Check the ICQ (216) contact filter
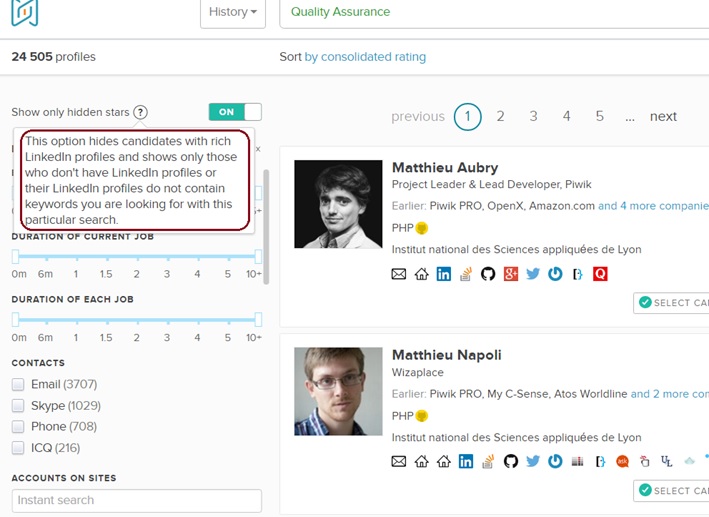Screen dimensions: 709x517 pyautogui.click(x=18, y=448)
